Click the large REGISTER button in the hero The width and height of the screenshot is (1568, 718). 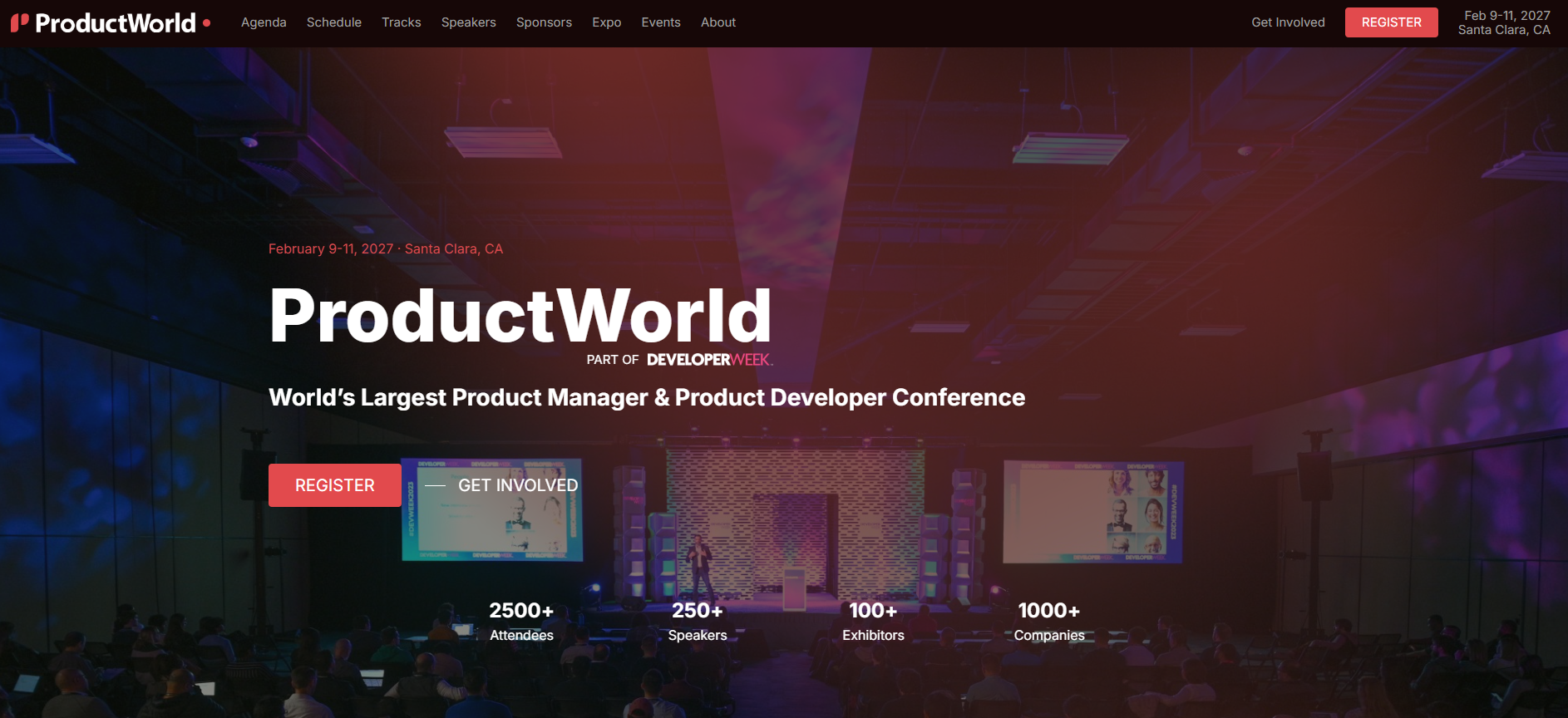(335, 485)
